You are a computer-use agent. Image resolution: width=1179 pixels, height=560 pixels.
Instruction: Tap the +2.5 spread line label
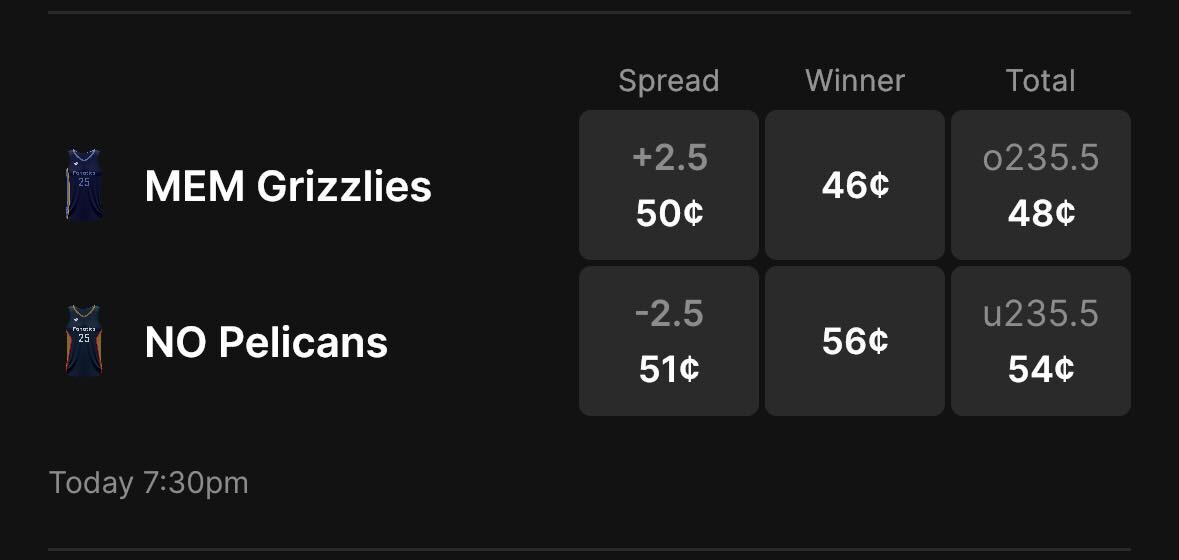[x=669, y=157]
